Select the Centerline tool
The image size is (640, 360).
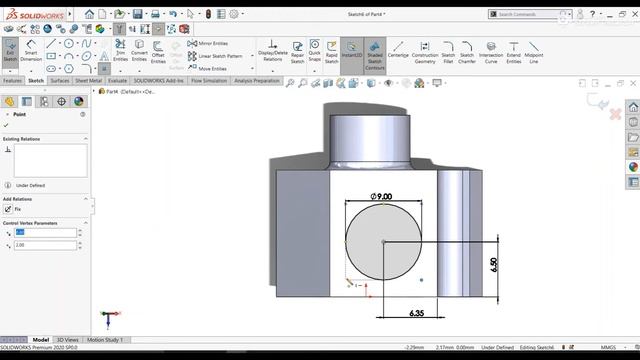pos(398,49)
